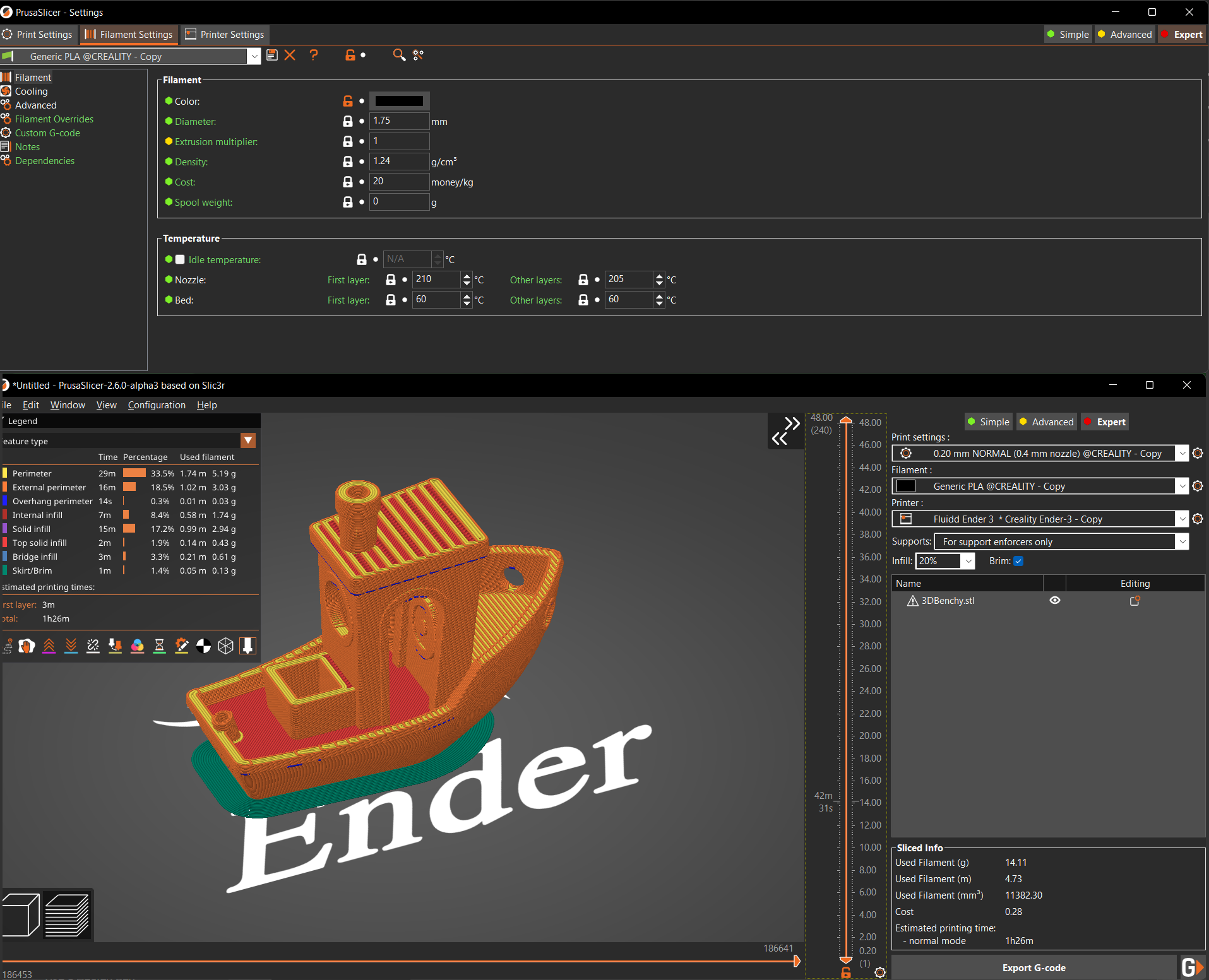Click the orange question mark help icon
Screen dimensions: 1209x980
pyautogui.click(x=314, y=56)
